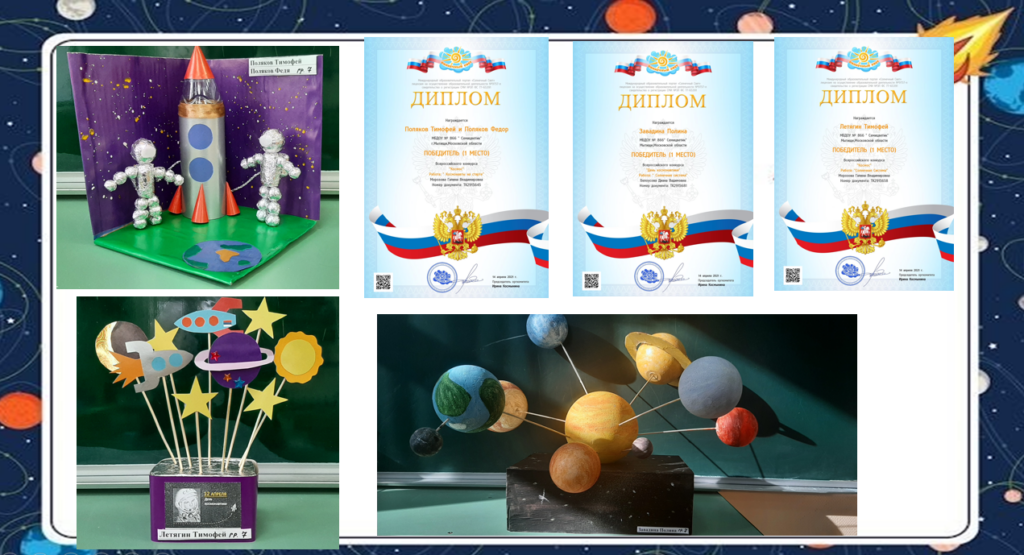Click the sun logo atop the Летягин diploma
Image resolution: width=1024 pixels, height=555 pixels.
coord(863,59)
